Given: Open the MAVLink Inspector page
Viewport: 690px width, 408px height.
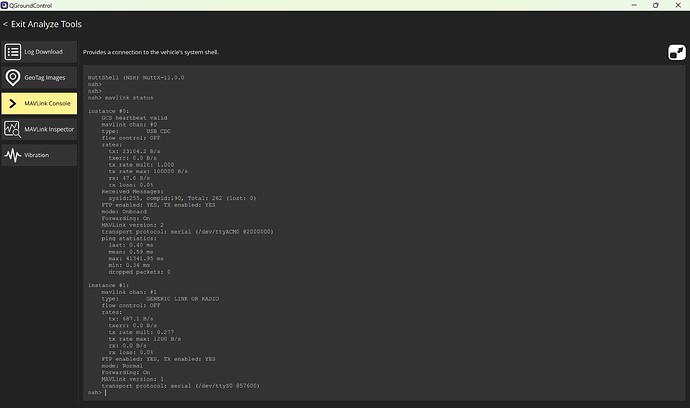Looking at the screenshot, I should click(47, 129).
